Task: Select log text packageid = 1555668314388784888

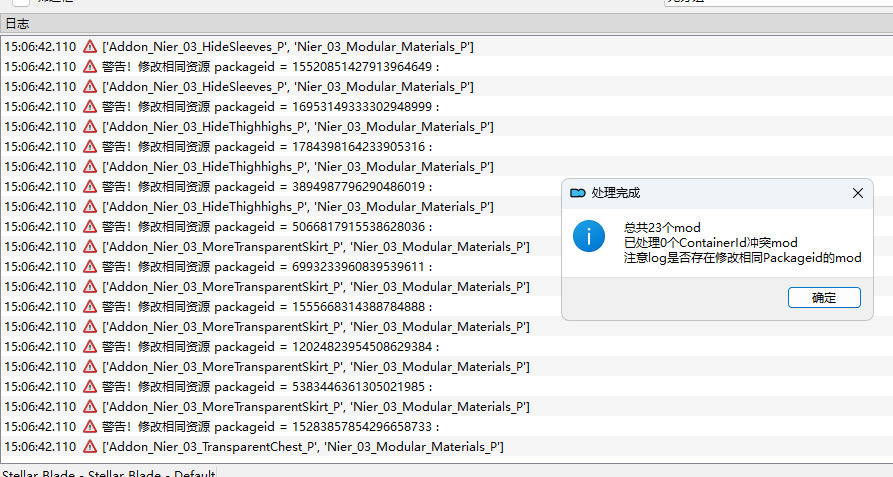Action: click(x=323, y=307)
